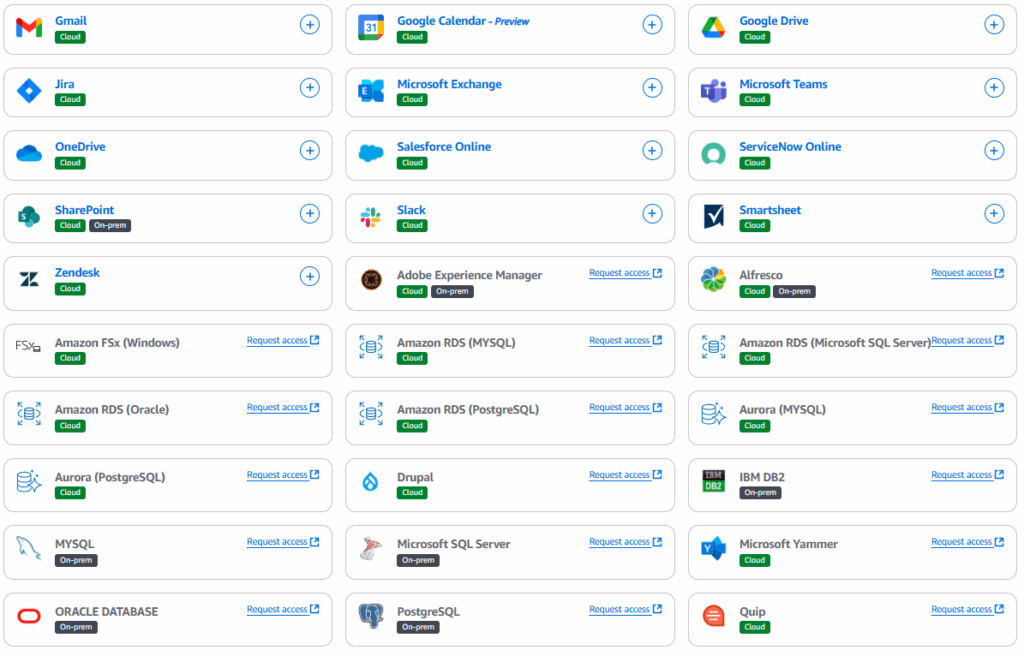Image resolution: width=1024 pixels, height=656 pixels.
Task: Add the Jira connector with plus button
Action: [x=310, y=88]
